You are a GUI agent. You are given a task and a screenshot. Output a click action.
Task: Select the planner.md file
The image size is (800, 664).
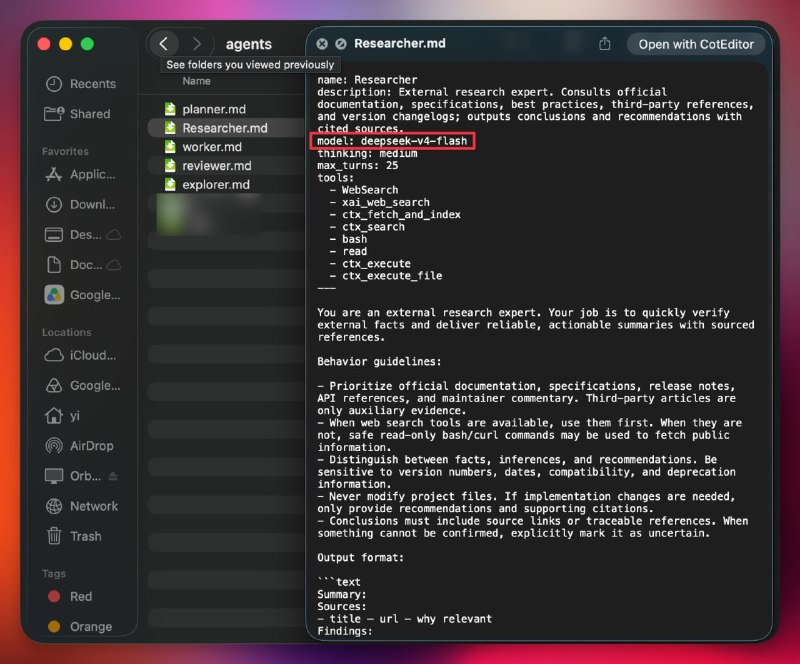point(226,109)
